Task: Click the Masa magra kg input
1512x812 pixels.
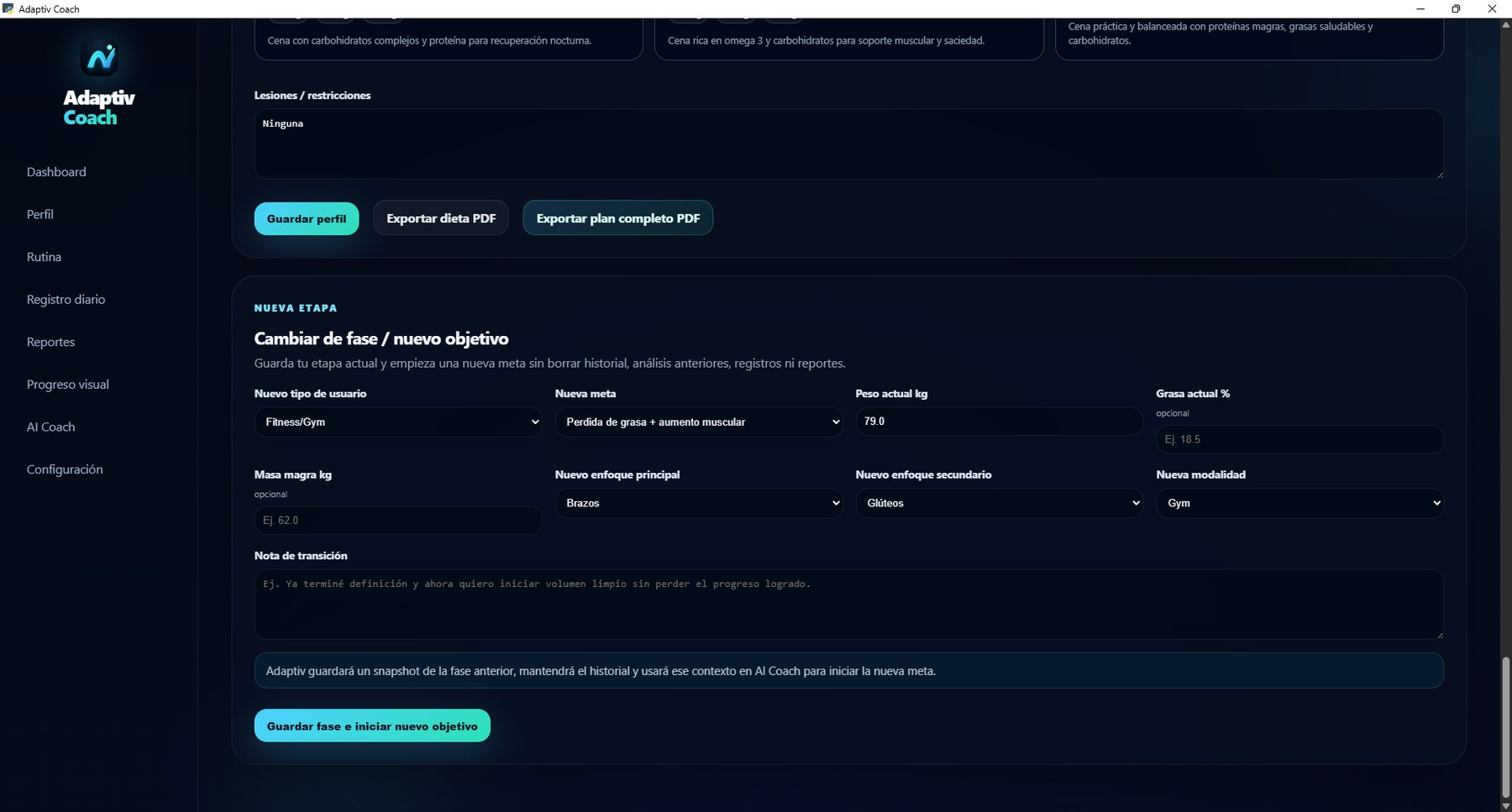Action: 398,521
